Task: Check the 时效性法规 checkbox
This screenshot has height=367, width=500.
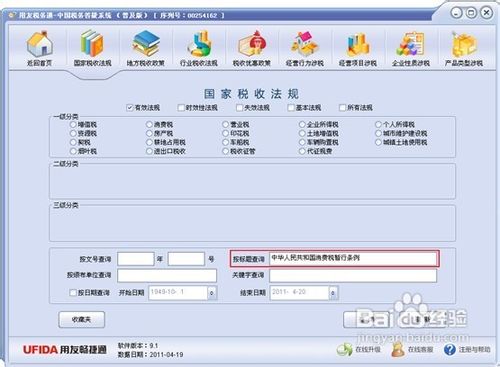Action: [181, 108]
